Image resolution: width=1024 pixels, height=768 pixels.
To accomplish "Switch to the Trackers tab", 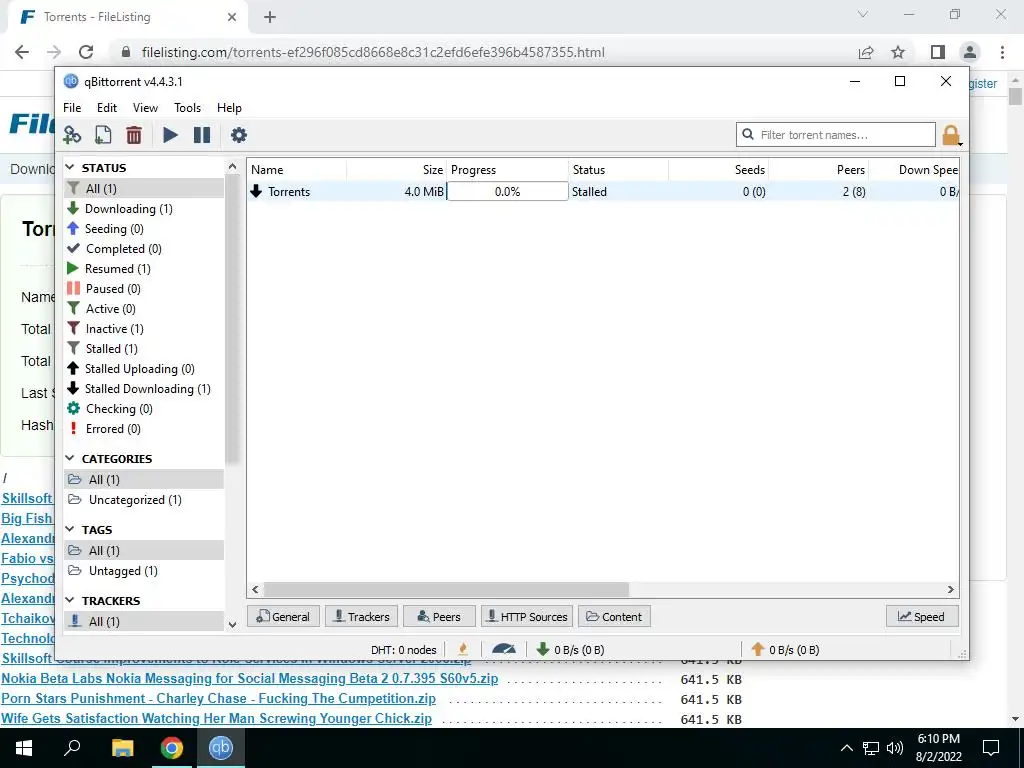I will point(361,616).
